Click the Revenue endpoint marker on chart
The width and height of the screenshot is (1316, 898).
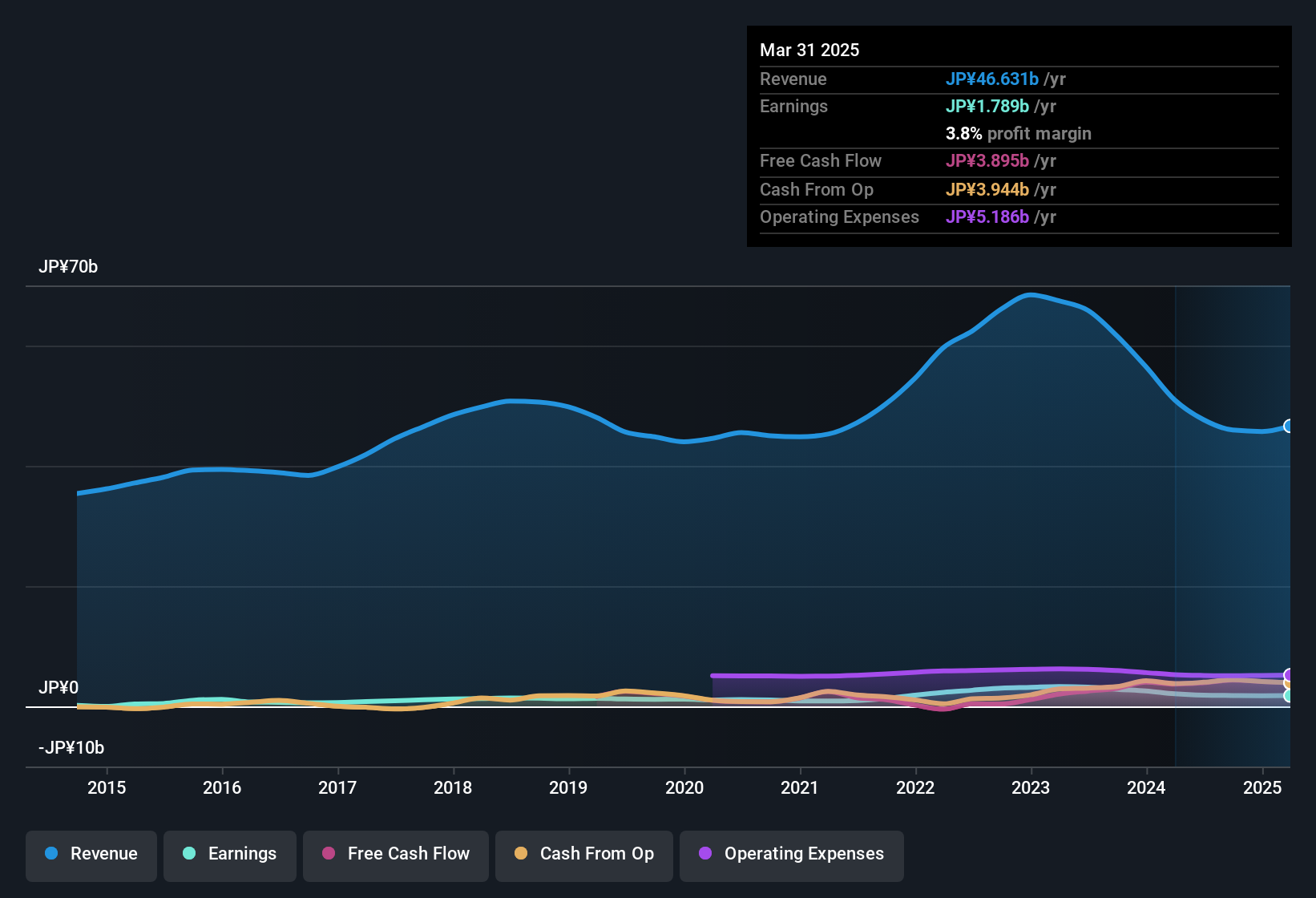(x=1289, y=426)
